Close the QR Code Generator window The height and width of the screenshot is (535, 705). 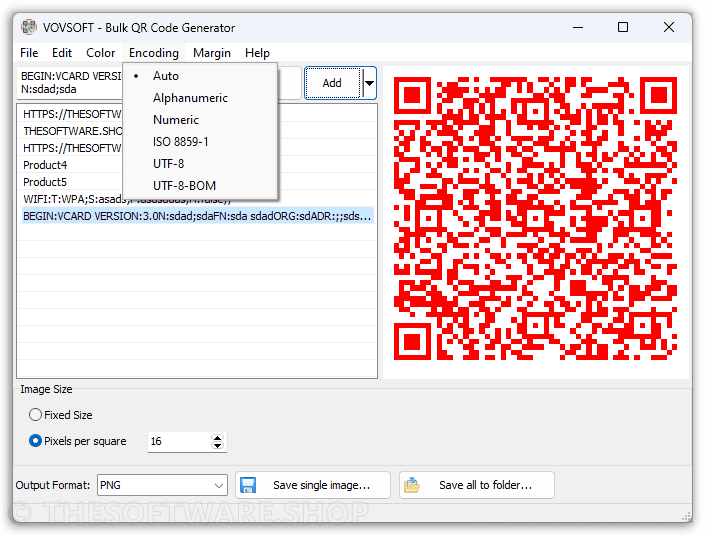tap(669, 27)
